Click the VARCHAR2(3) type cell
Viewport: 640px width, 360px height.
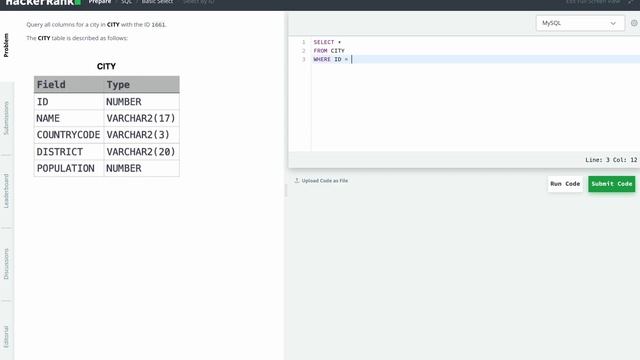[141, 135]
